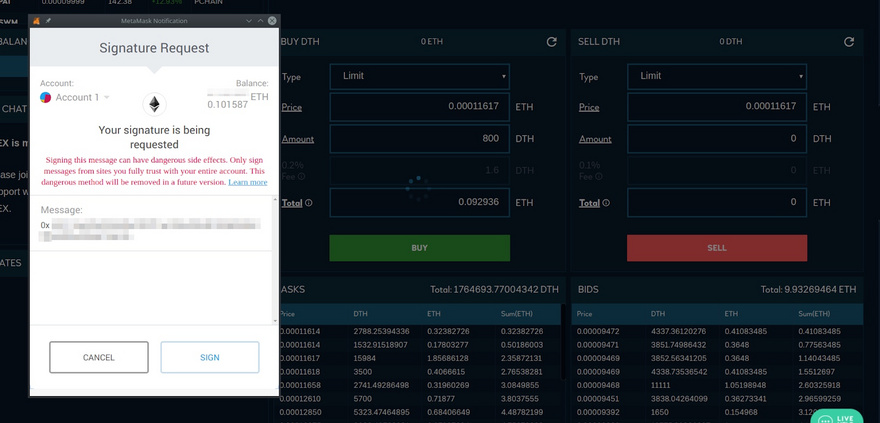880x423 pixels.
Task: Select bid row with price 0.00009471
Action: pyautogui.click(x=717, y=344)
